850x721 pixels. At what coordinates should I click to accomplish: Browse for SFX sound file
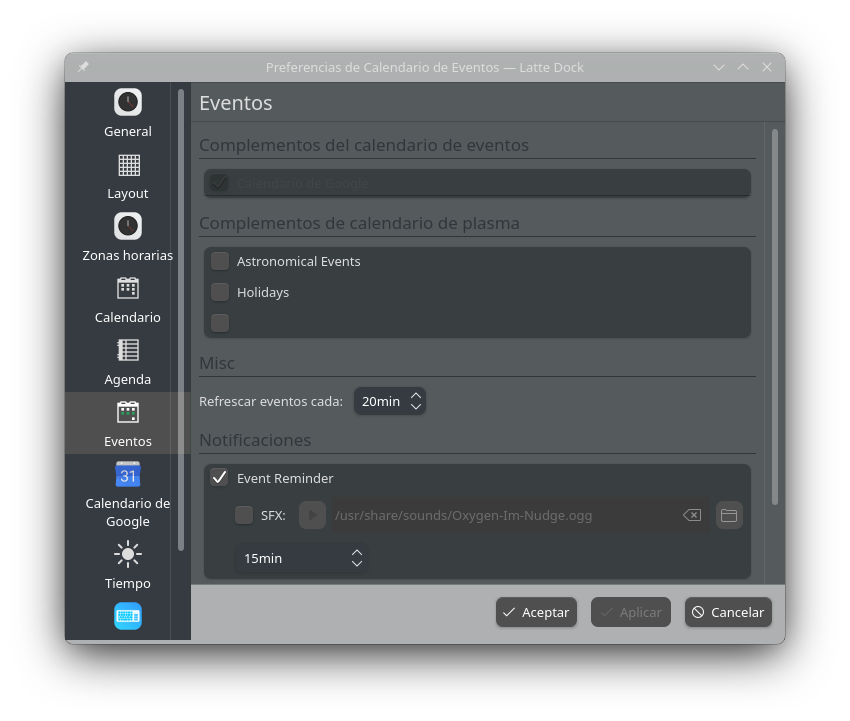(729, 515)
